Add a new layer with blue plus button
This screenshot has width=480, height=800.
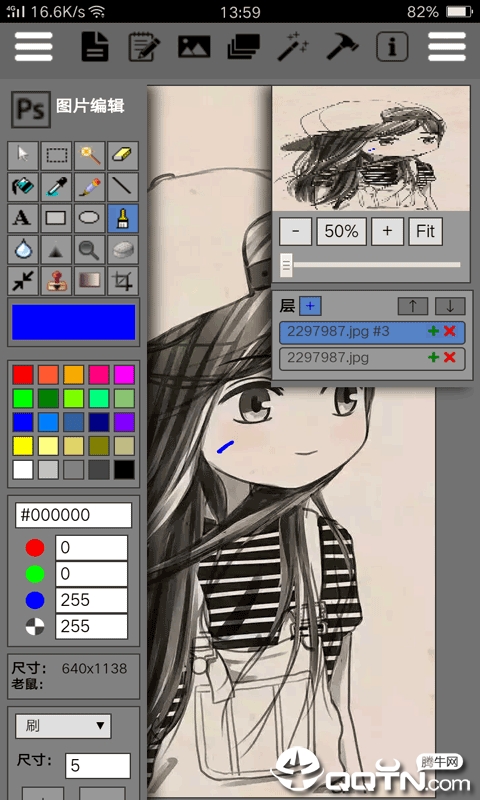(310, 306)
